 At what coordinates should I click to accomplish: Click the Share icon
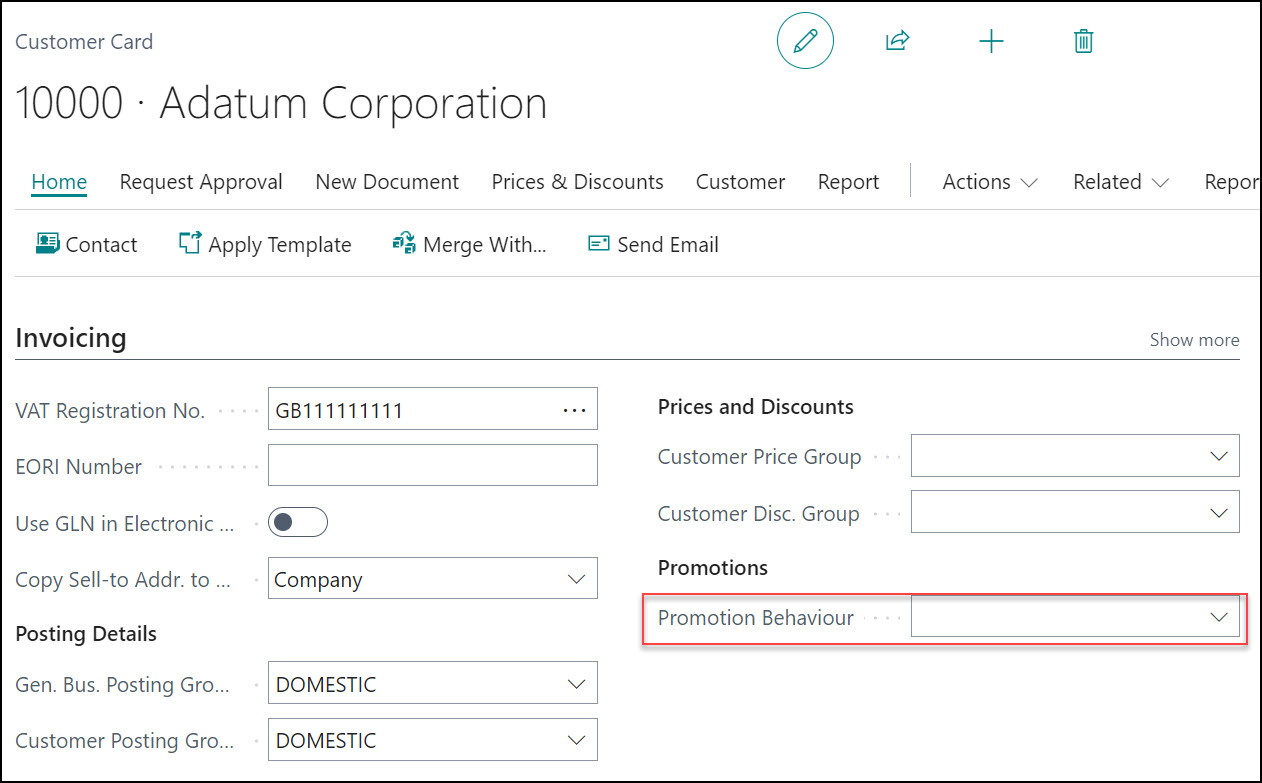pos(897,40)
